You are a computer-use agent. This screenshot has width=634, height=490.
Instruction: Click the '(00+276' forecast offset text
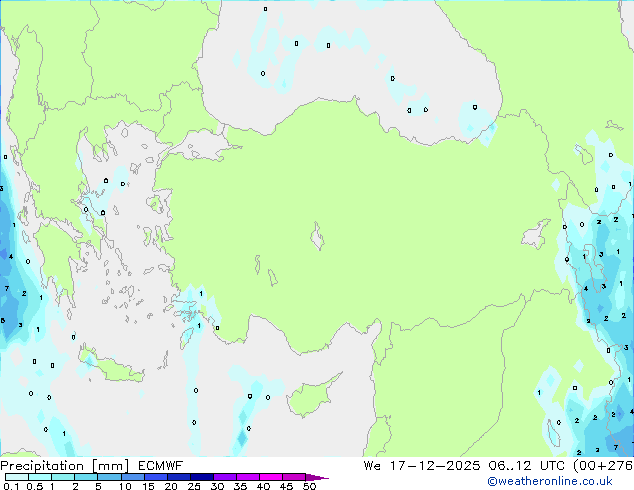tap(603, 466)
